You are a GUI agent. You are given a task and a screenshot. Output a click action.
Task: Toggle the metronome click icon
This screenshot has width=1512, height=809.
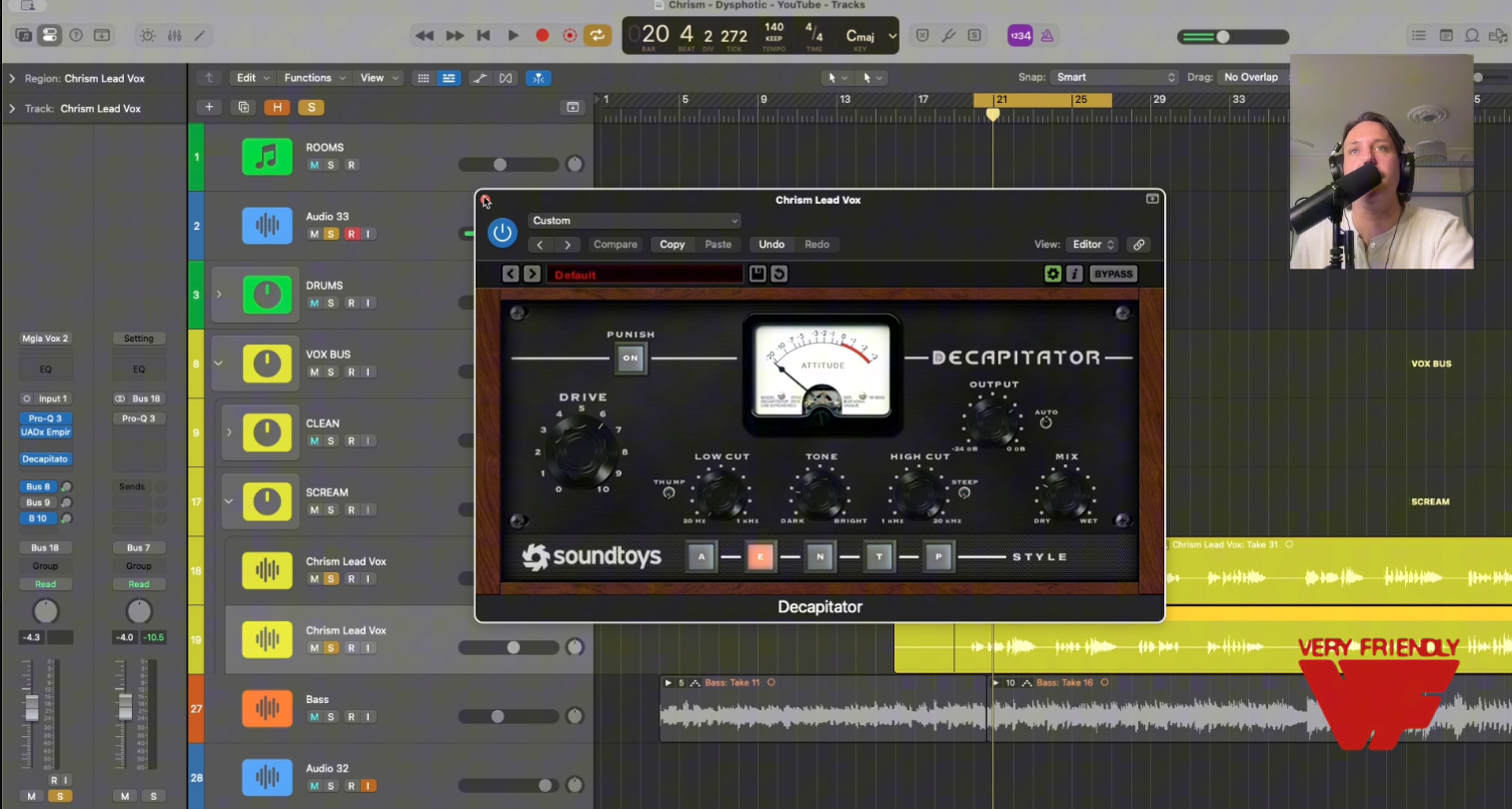pyautogui.click(x=1047, y=35)
